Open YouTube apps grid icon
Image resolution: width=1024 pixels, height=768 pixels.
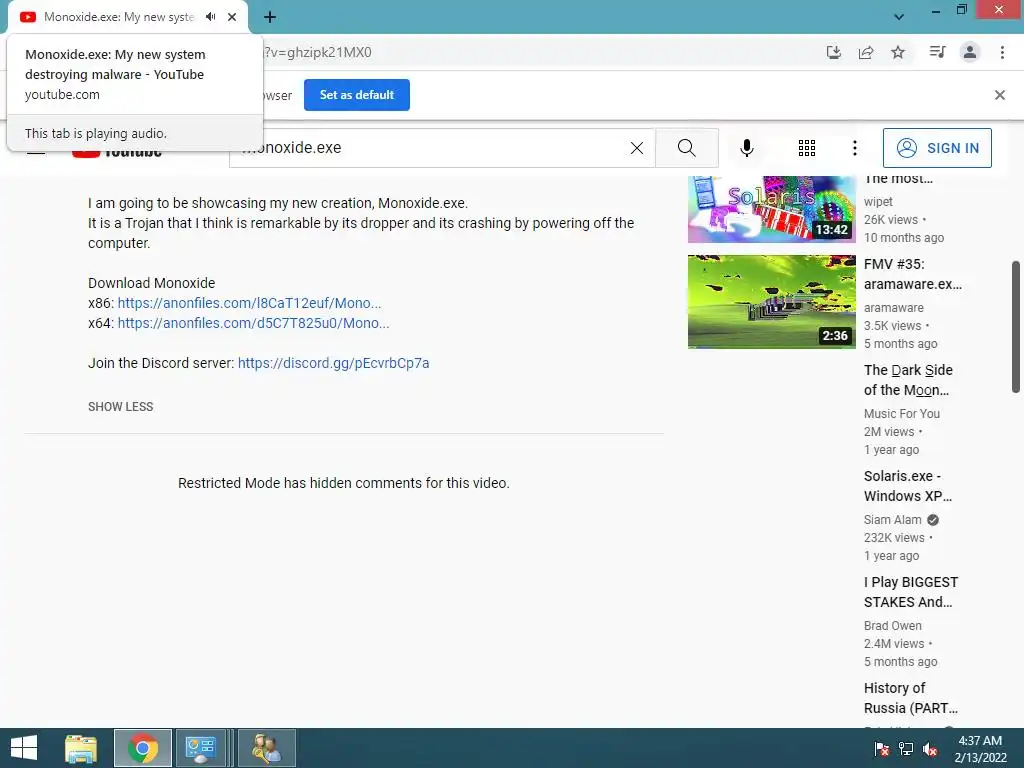click(x=807, y=148)
